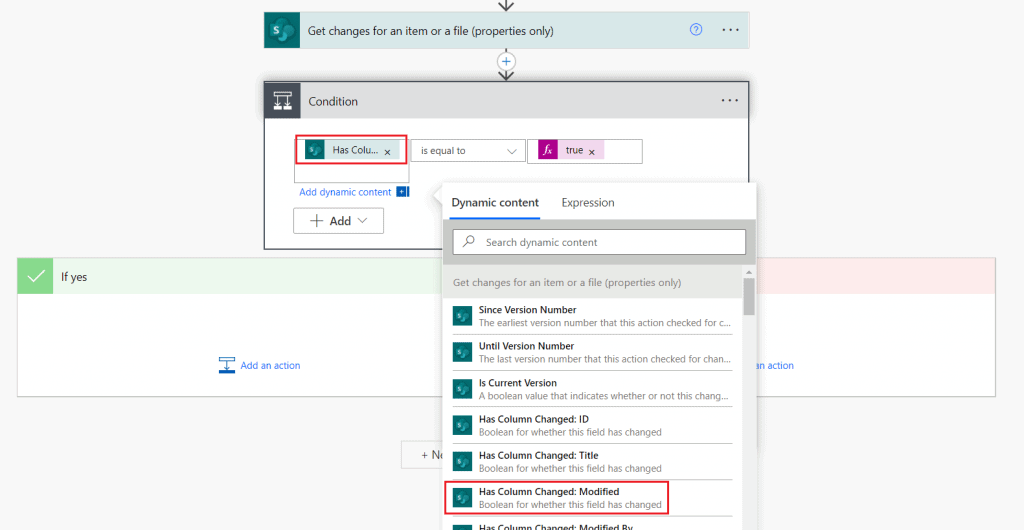Click the search magnifier icon

click(x=469, y=242)
